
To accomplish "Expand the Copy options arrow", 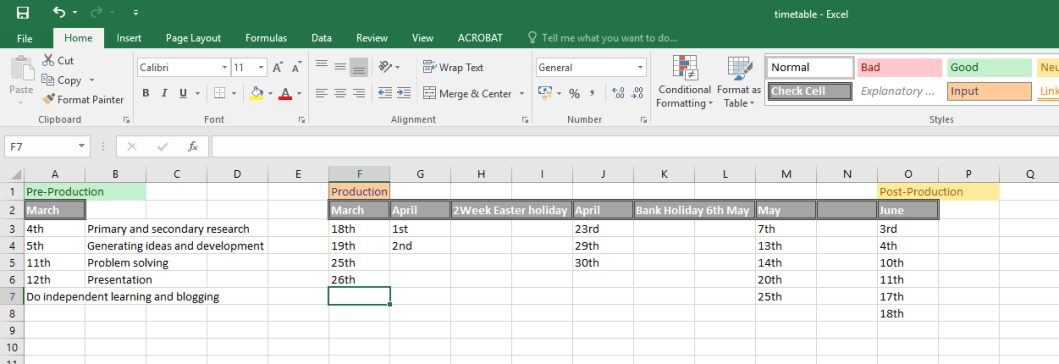I will coord(91,80).
